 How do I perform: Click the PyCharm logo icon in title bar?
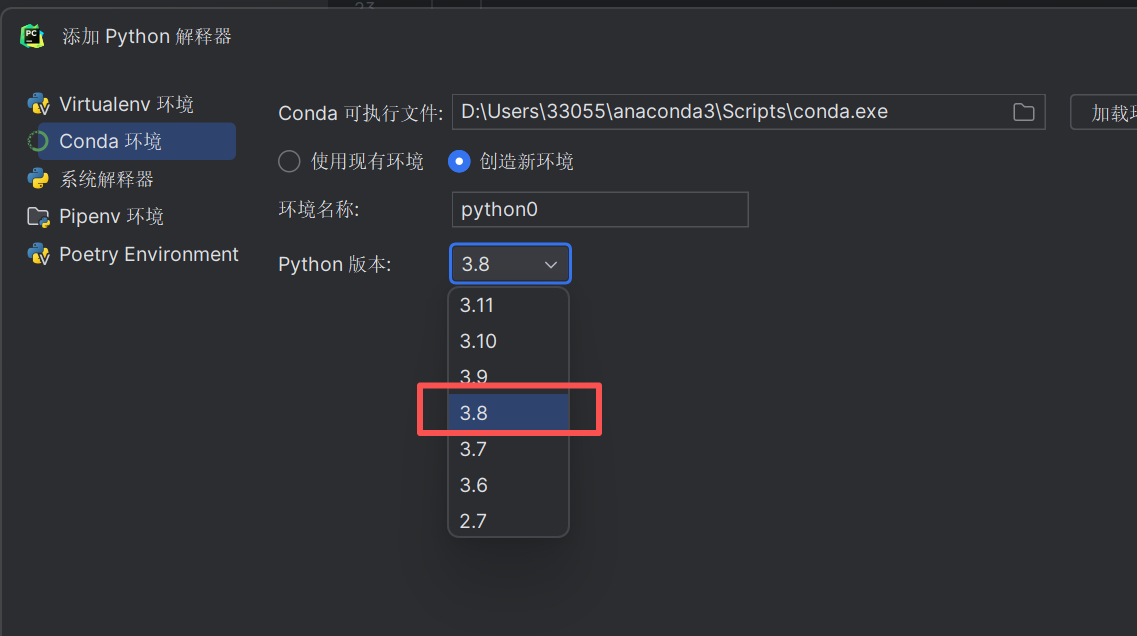coord(32,36)
